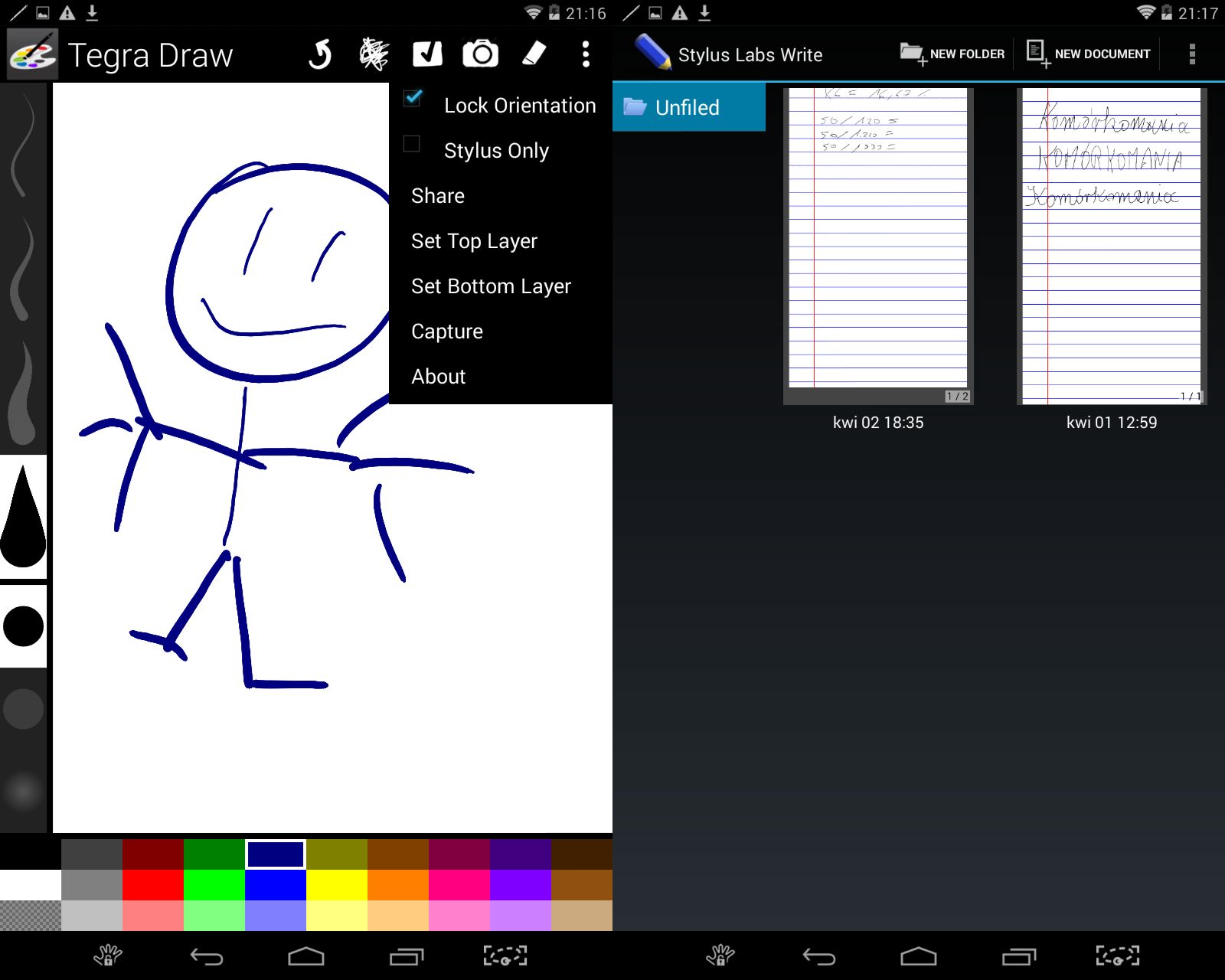The image size is (1225, 980).
Task: Pick the white color swatch
Action: pyautogui.click(x=31, y=885)
